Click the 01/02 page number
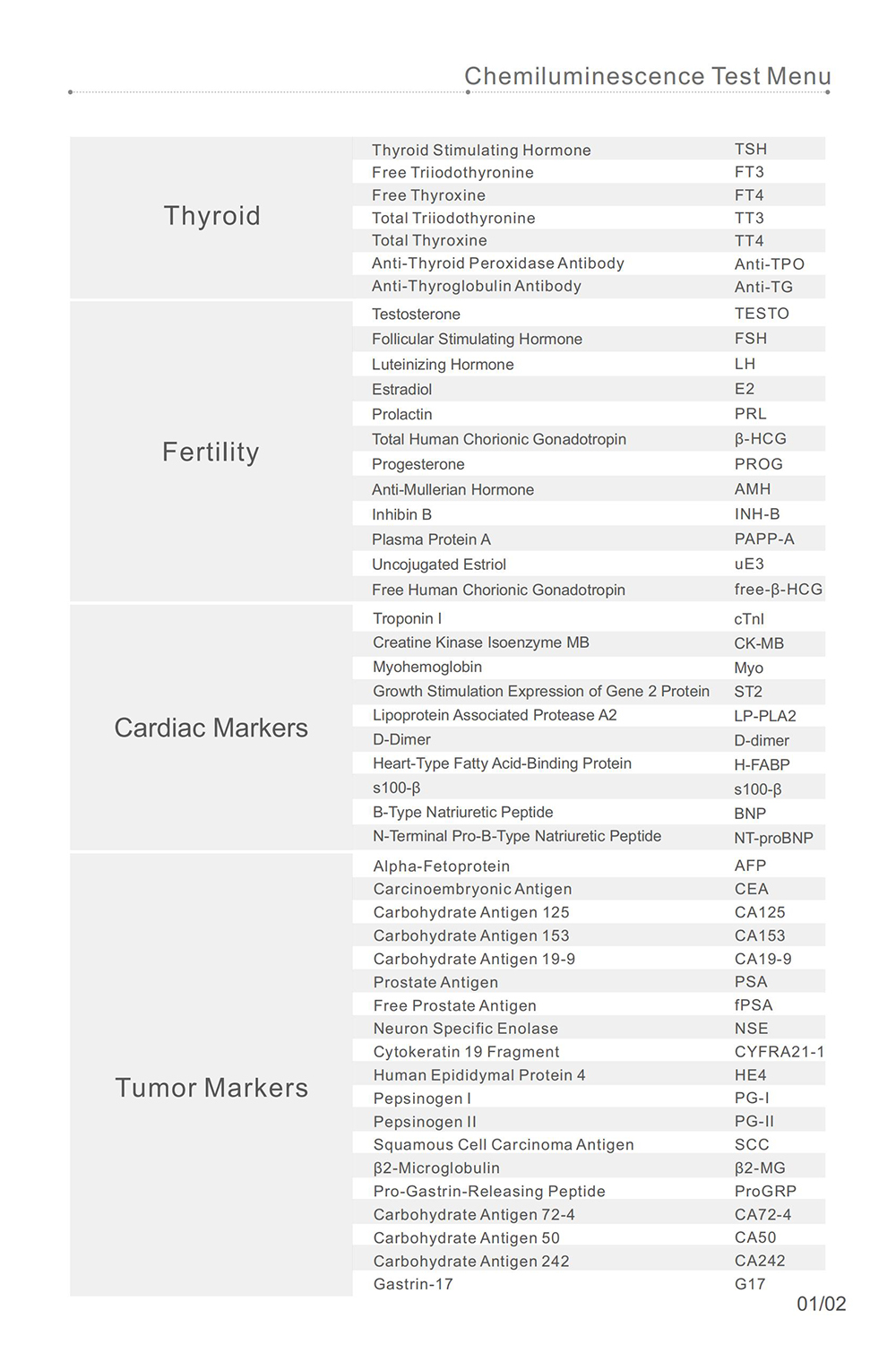Image resolution: width=896 pixels, height=1353 pixels. click(x=821, y=1304)
